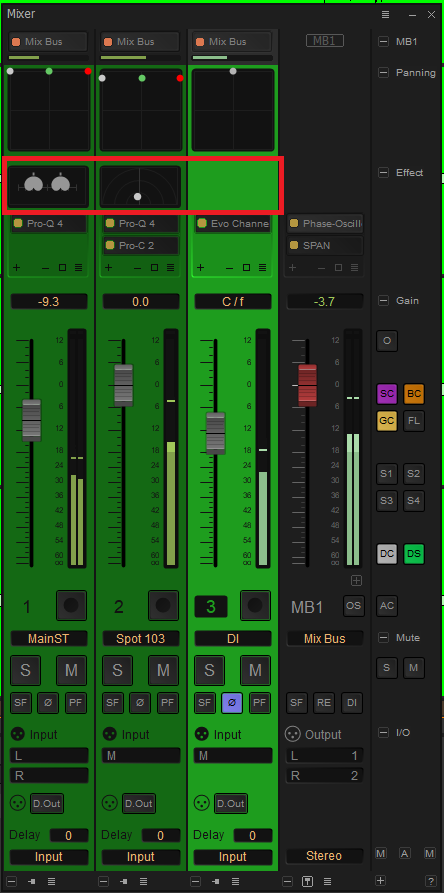
Task: Arm record button on track 1
Action: [x=71, y=605]
